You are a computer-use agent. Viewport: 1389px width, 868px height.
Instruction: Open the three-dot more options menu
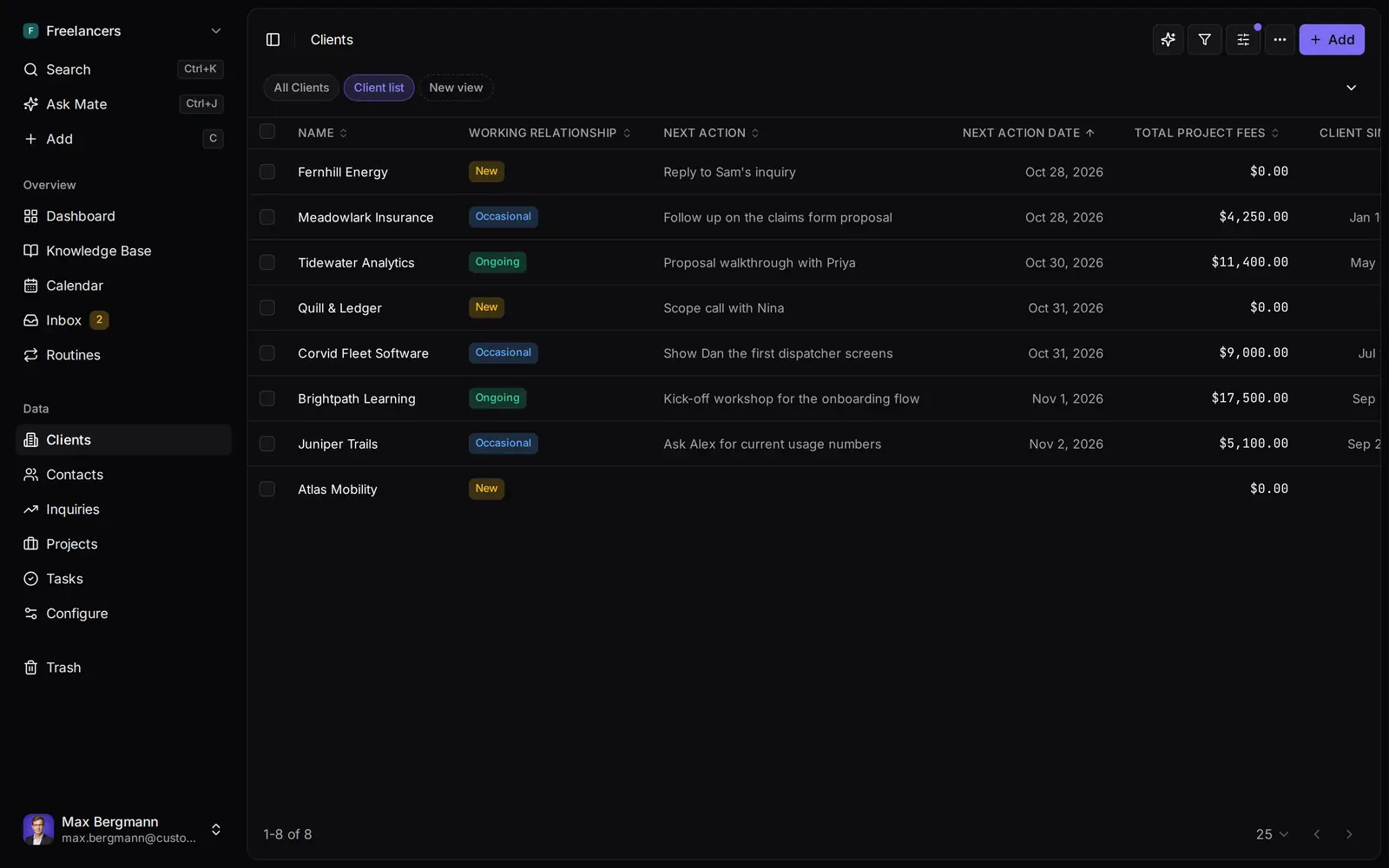click(1280, 40)
